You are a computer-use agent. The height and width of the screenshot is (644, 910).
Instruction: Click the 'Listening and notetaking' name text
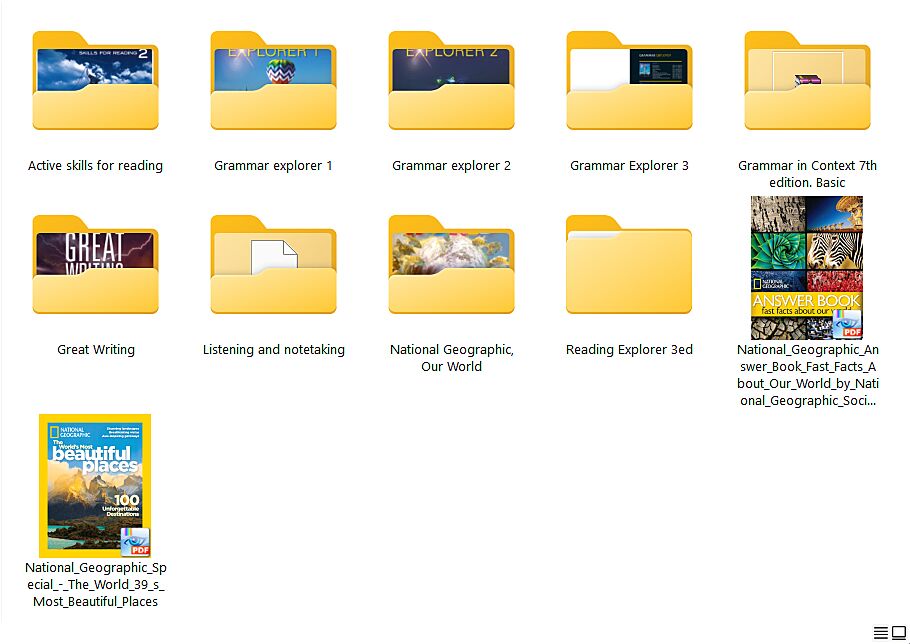(273, 350)
